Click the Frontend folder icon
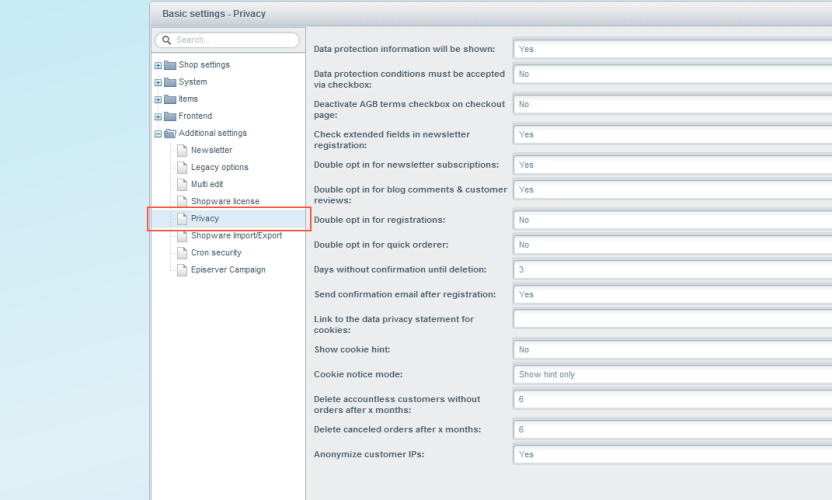The width and height of the screenshot is (832, 500). coord(170,116)
